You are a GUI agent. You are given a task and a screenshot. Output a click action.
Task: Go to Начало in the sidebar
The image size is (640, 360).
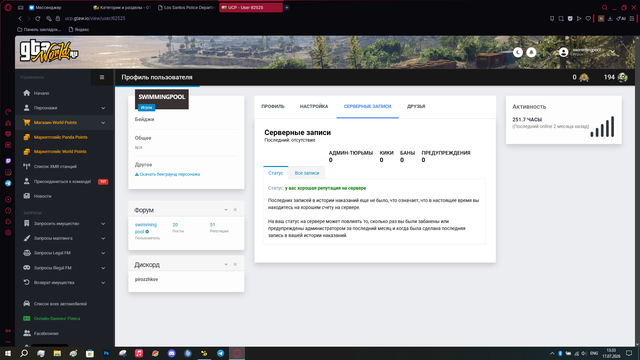[x=41, y=93]
